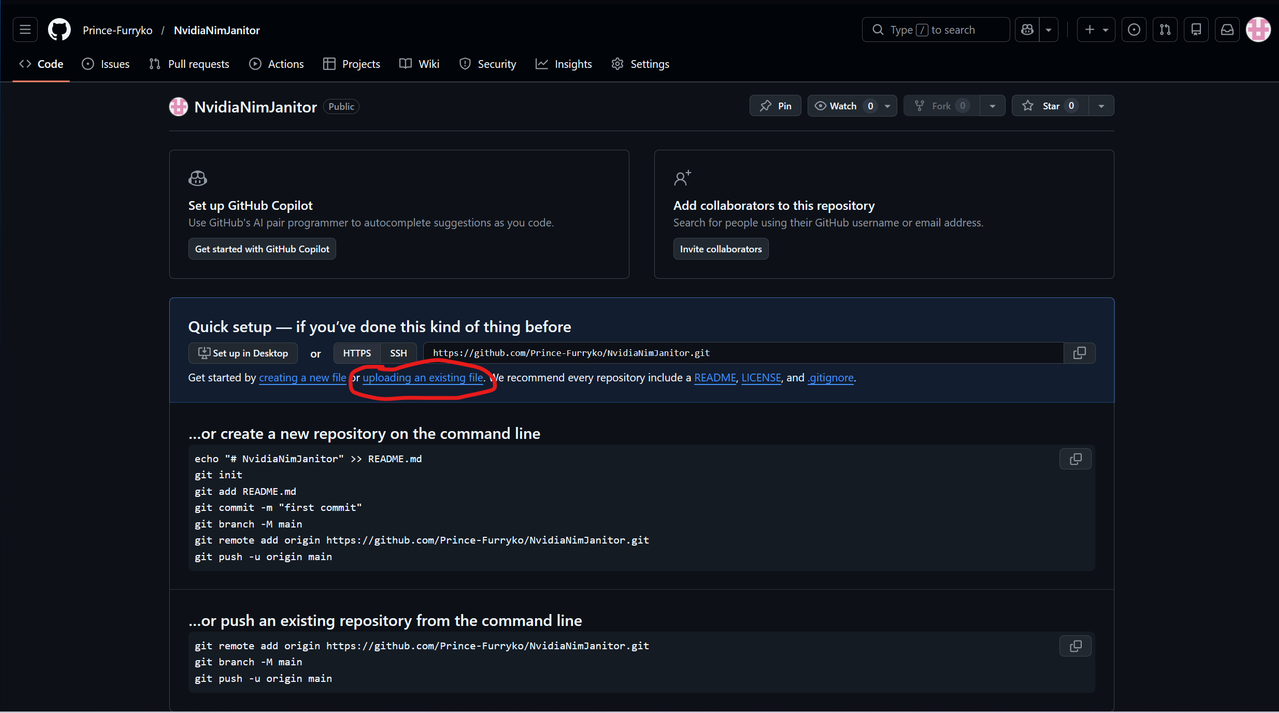Click the repository clone URL field
1279x713 pixels.
[x=743, y=353]
